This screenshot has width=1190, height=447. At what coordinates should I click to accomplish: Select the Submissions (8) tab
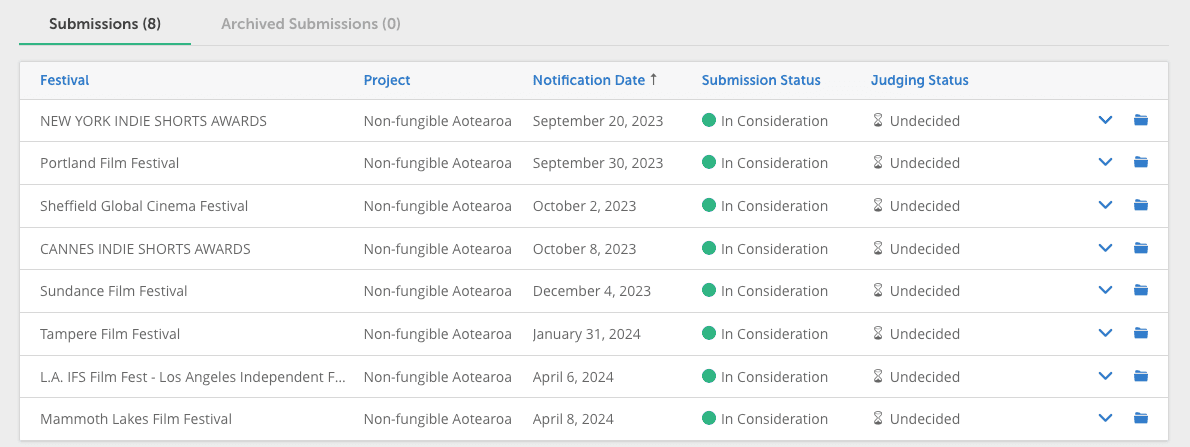point(105,23)
